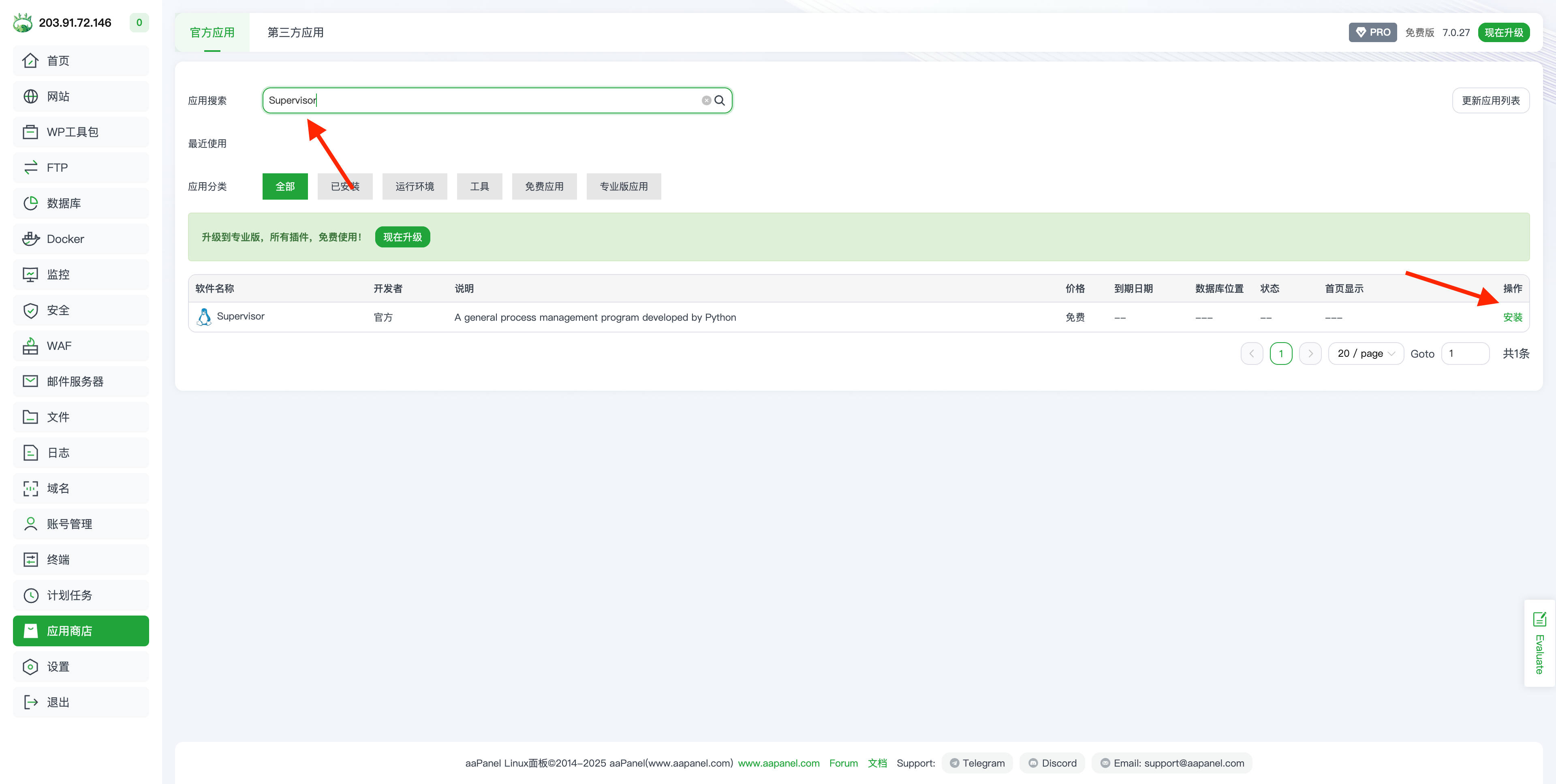The image size is (1556, 784).
Task: Click the PRO diamond badge
Action: tap(1372, 32)
